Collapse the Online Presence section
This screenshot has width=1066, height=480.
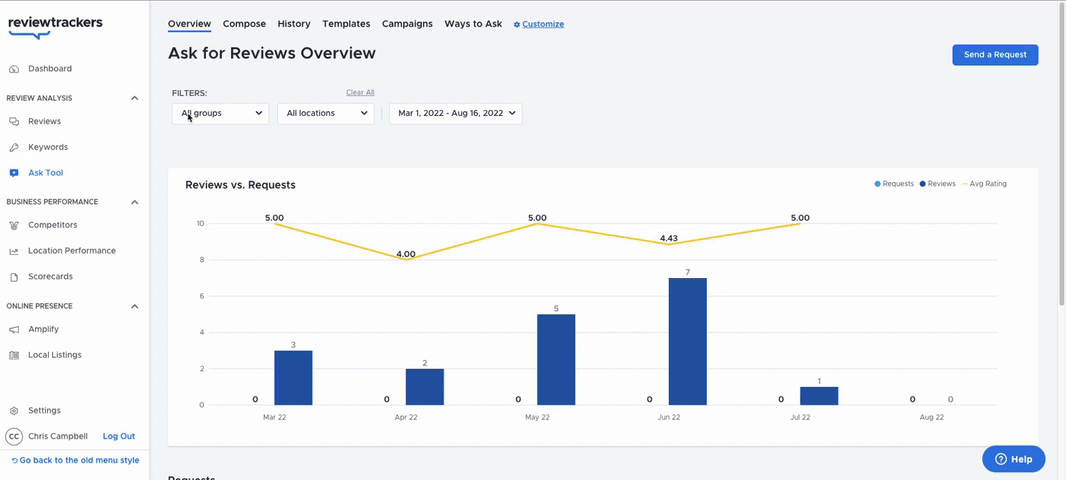(x=135, y=306)
